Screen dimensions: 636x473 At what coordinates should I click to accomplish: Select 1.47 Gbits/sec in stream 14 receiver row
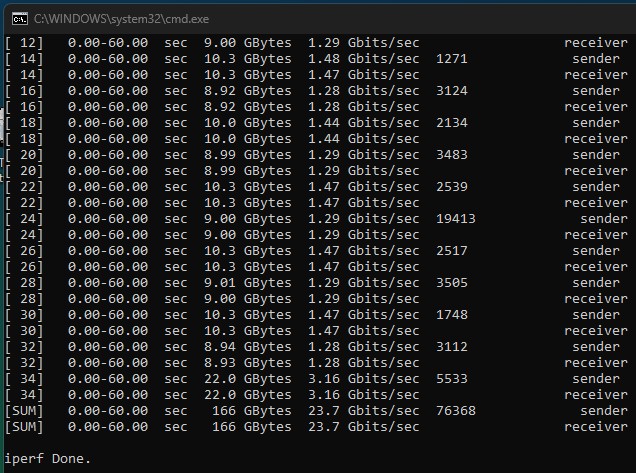tap(363, 75)
